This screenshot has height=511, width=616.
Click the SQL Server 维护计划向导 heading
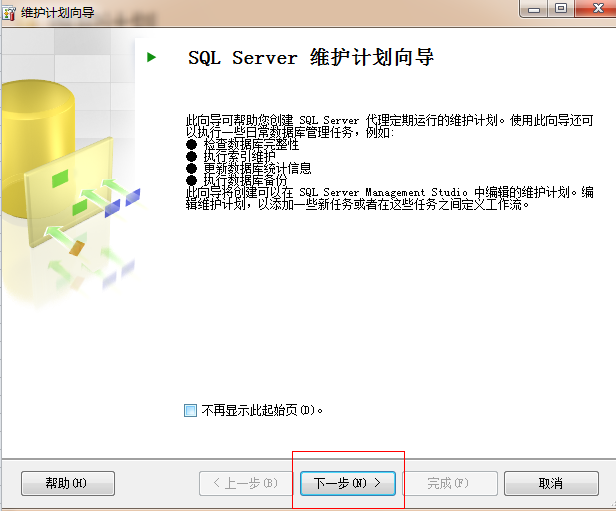pos(311,58)
